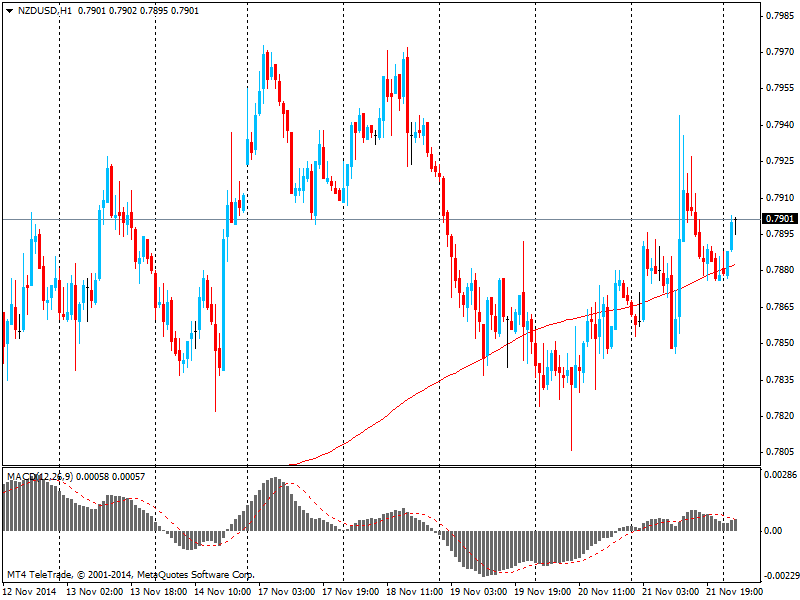Select the 18 Nov 11:00 time label
This screenshot has height=600, width=800.
point(412,592)
